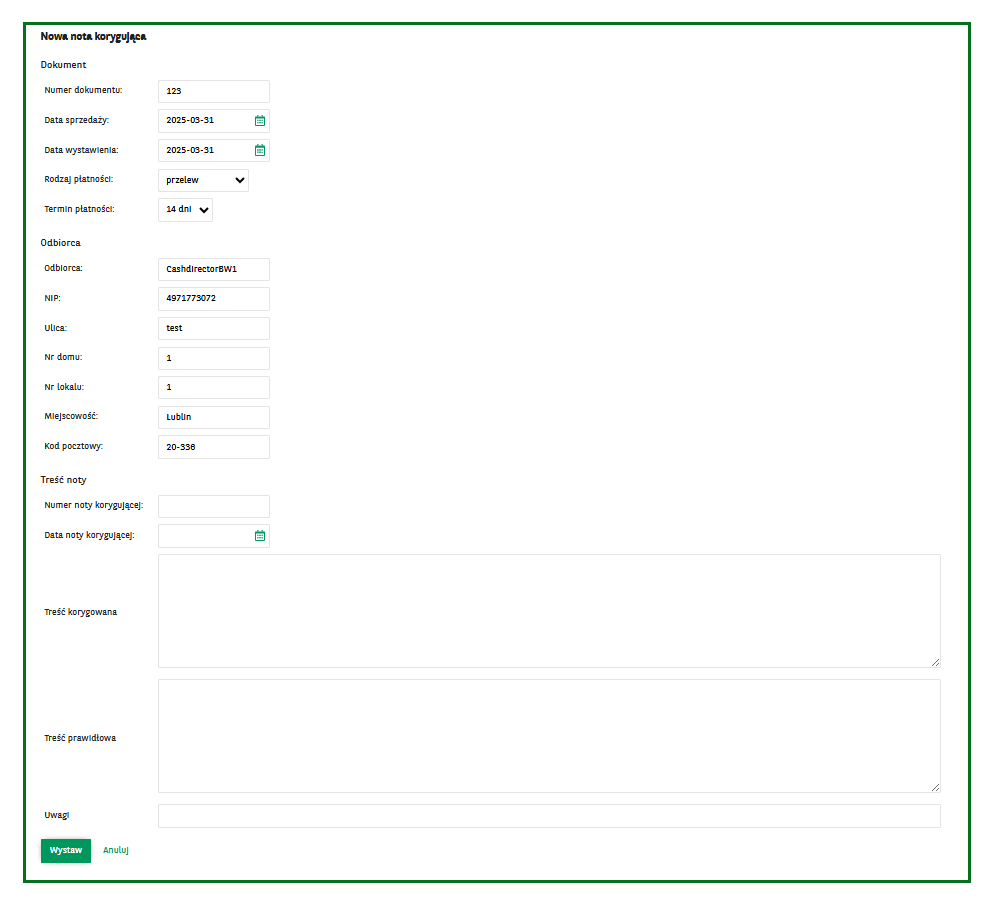The width and height of the screenshot is (994, 903).
Task: Focus the Ulica input field
Action: tap(214, 328)
